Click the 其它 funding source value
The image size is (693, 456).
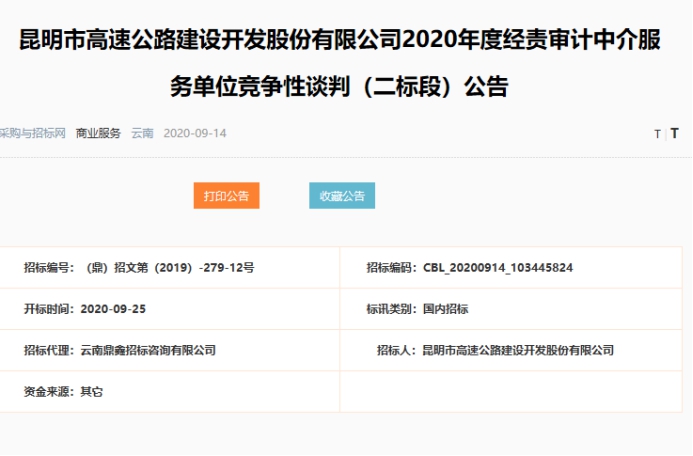91,392
